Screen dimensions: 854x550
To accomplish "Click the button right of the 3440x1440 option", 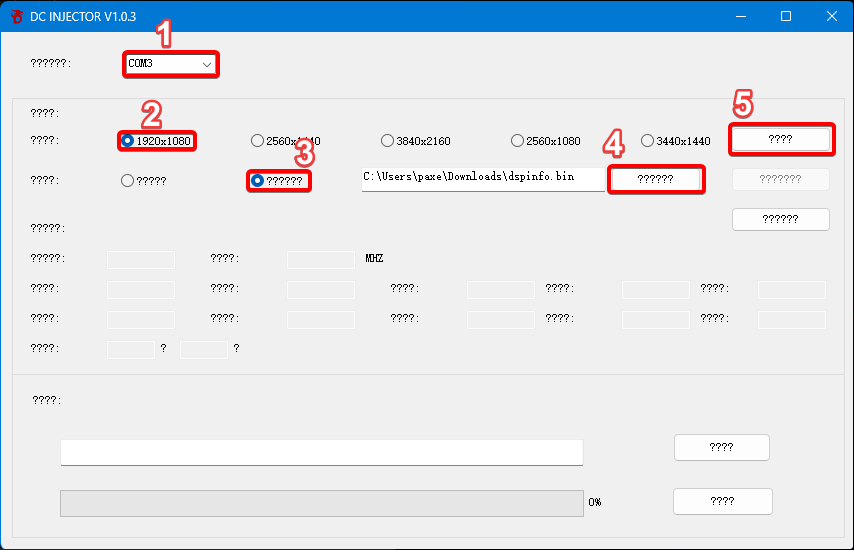I will 781,139.
